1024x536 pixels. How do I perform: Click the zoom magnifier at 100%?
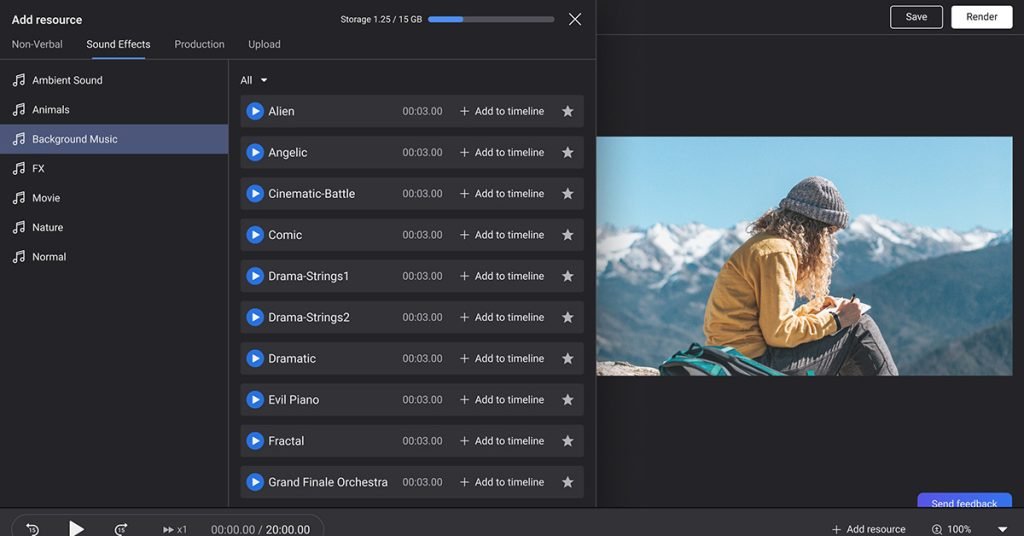(x=937, y=529)
